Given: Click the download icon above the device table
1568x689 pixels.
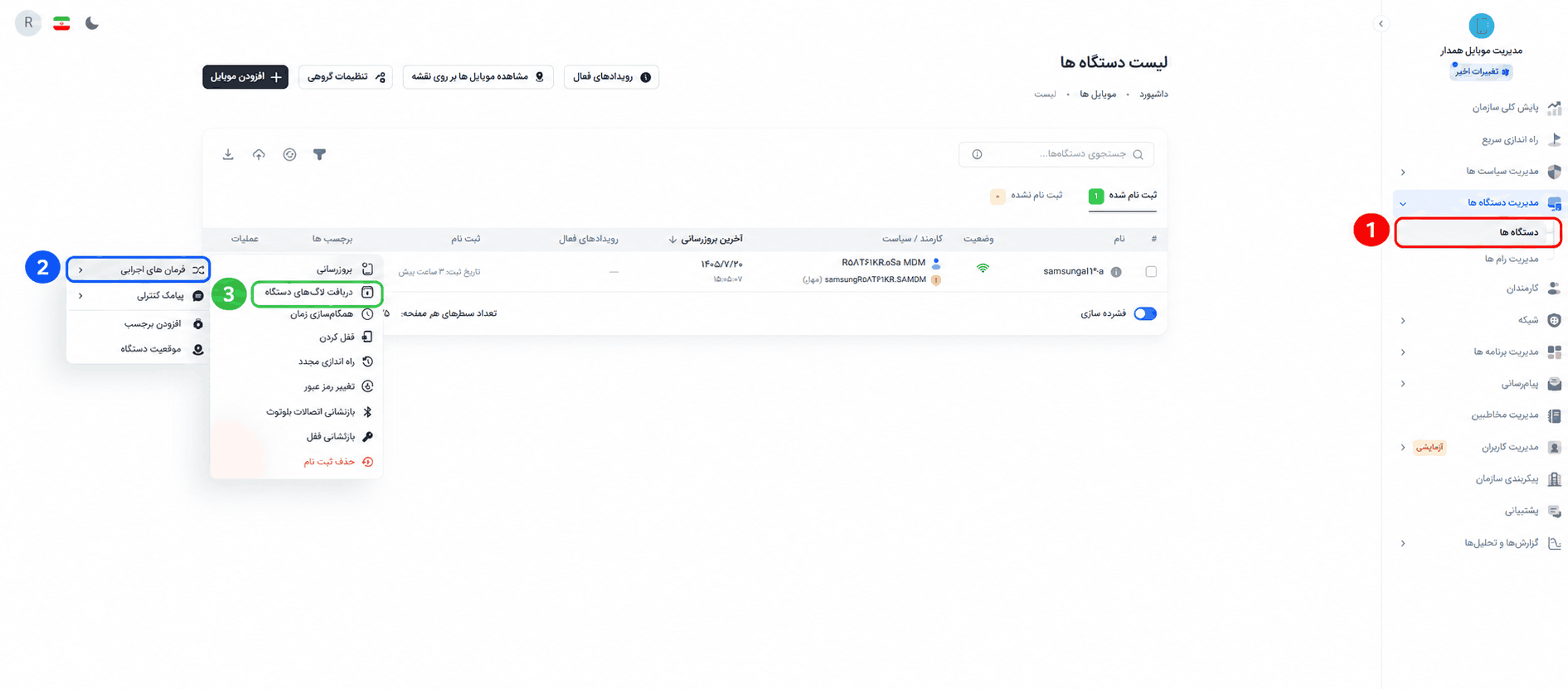Looking at the screenshot, I should click(228, 154).
